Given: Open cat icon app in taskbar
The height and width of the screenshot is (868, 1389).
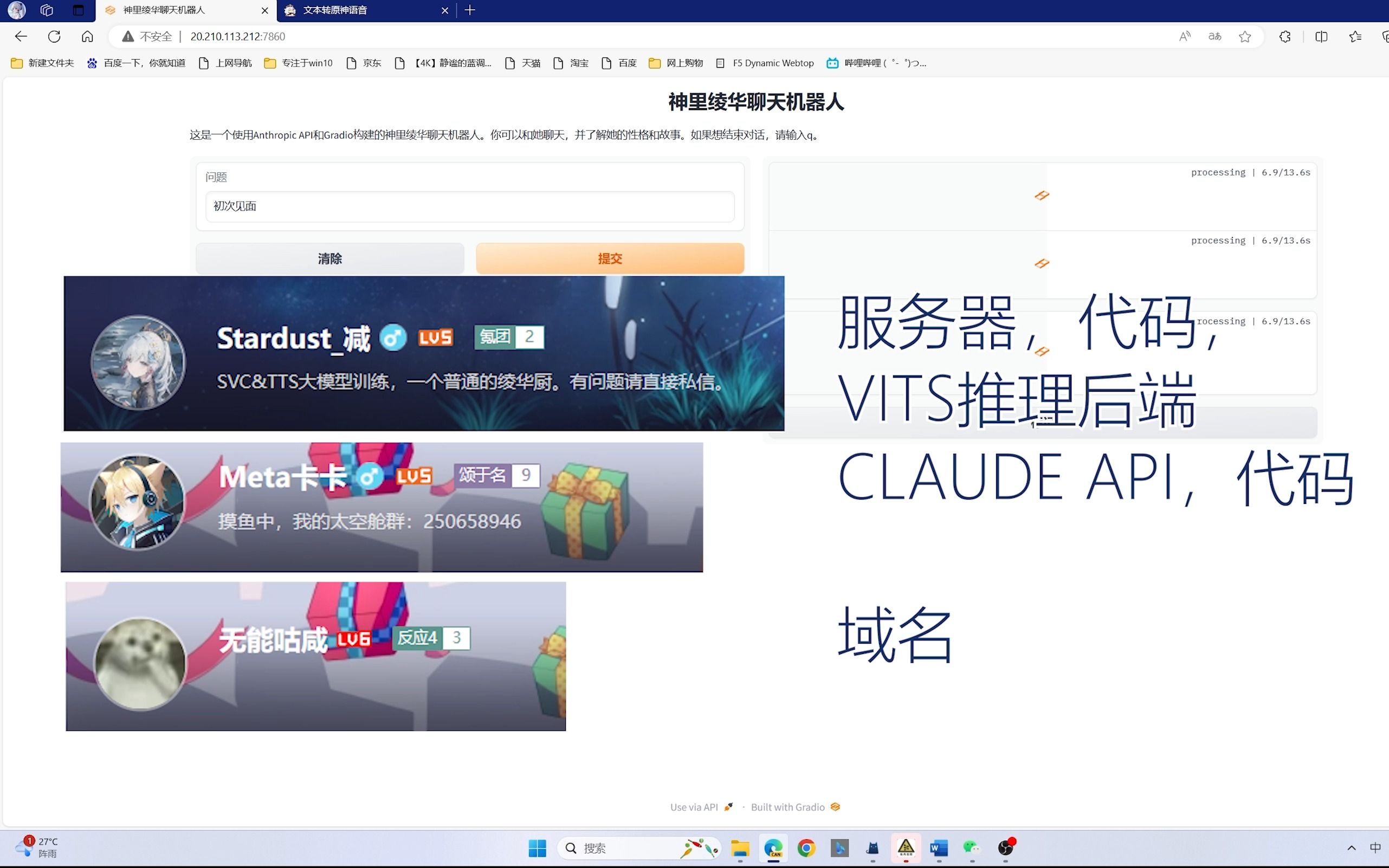Looking at the screenshot, I should [x=873, y=848].
